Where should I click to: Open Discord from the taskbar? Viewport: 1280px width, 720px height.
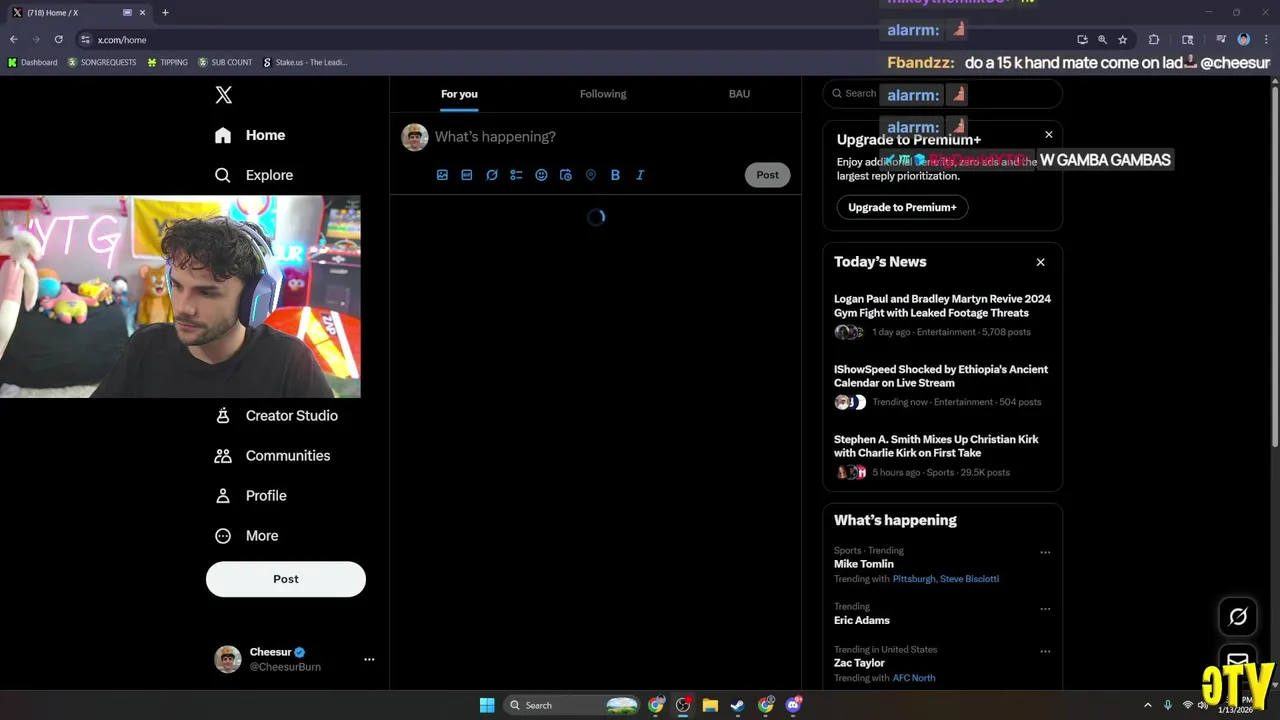[x=793, y=705]
